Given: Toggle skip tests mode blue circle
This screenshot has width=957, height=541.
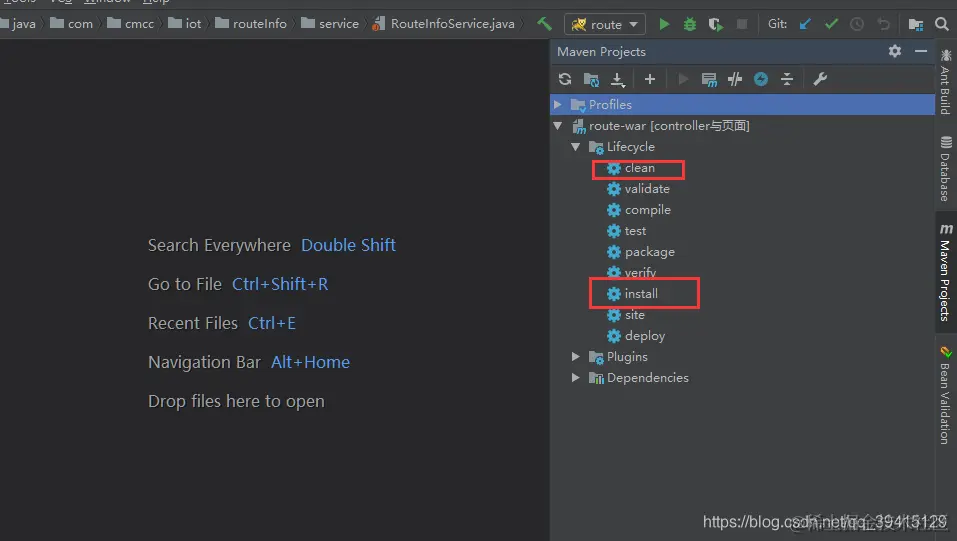Looking at the screenshot, I should click(760, 79).
